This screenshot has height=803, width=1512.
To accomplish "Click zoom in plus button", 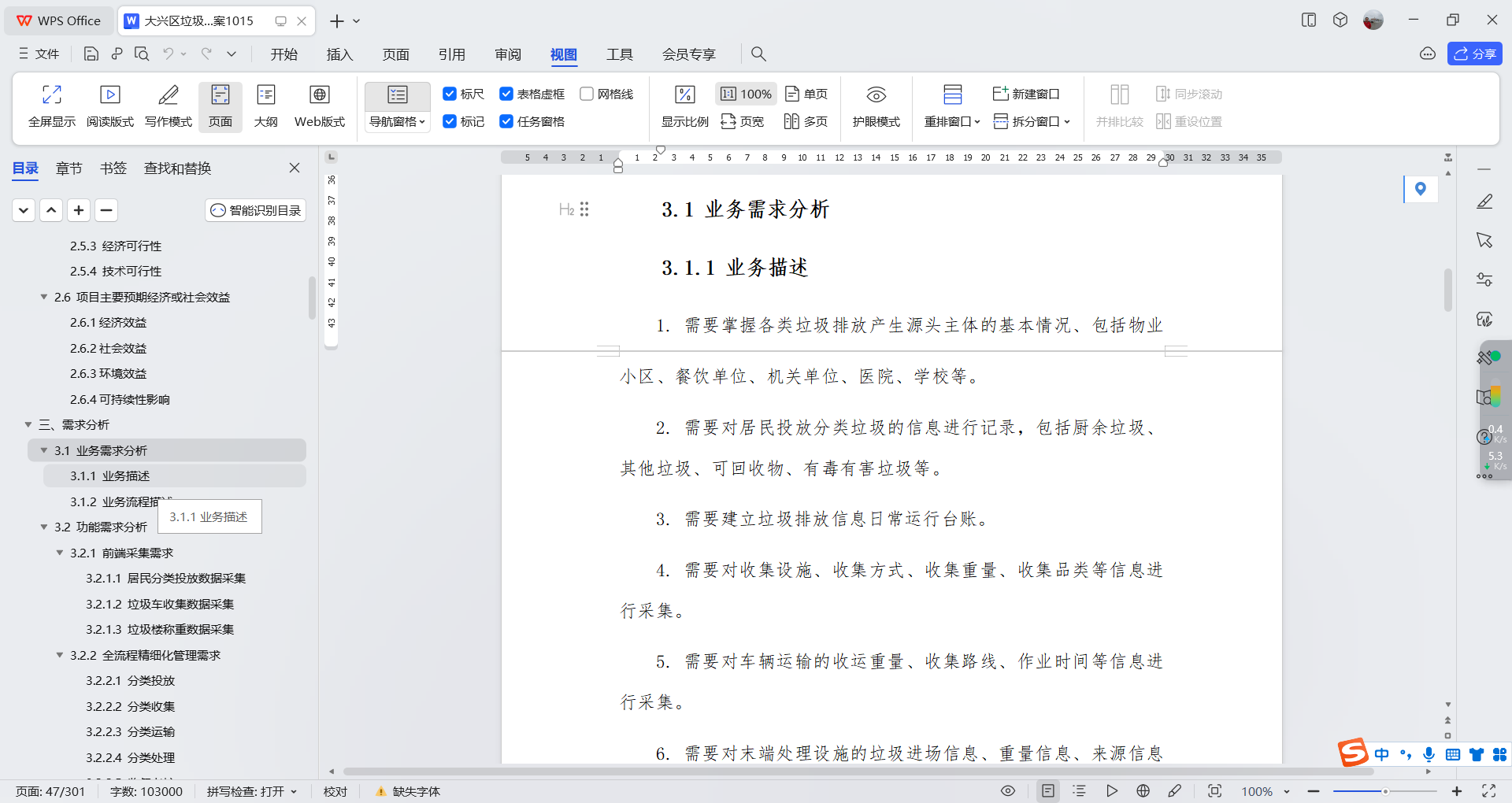I will [1457, 791].
